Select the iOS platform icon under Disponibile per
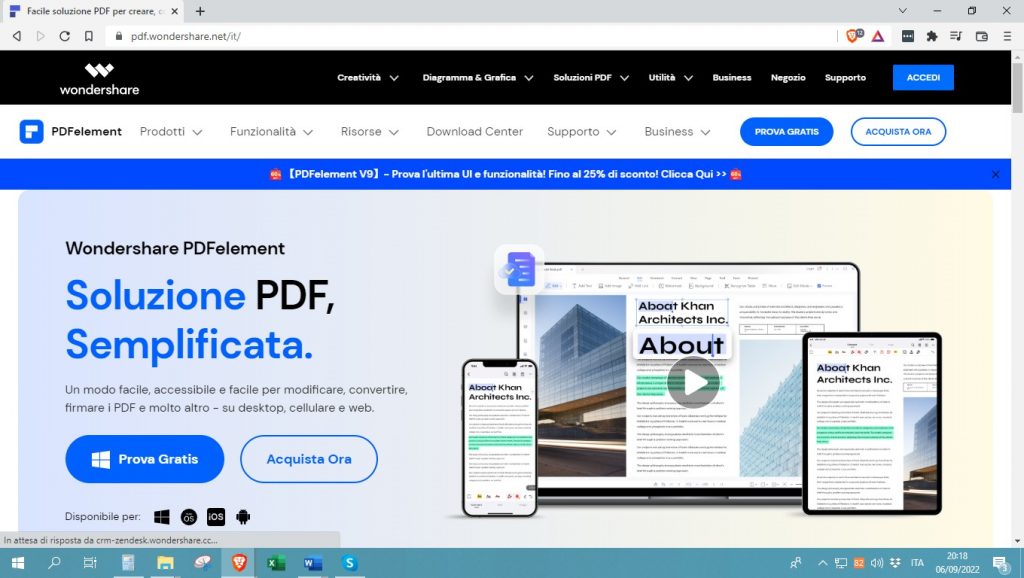Screen dimensions: 1024x578 click(x=215, y=516)
